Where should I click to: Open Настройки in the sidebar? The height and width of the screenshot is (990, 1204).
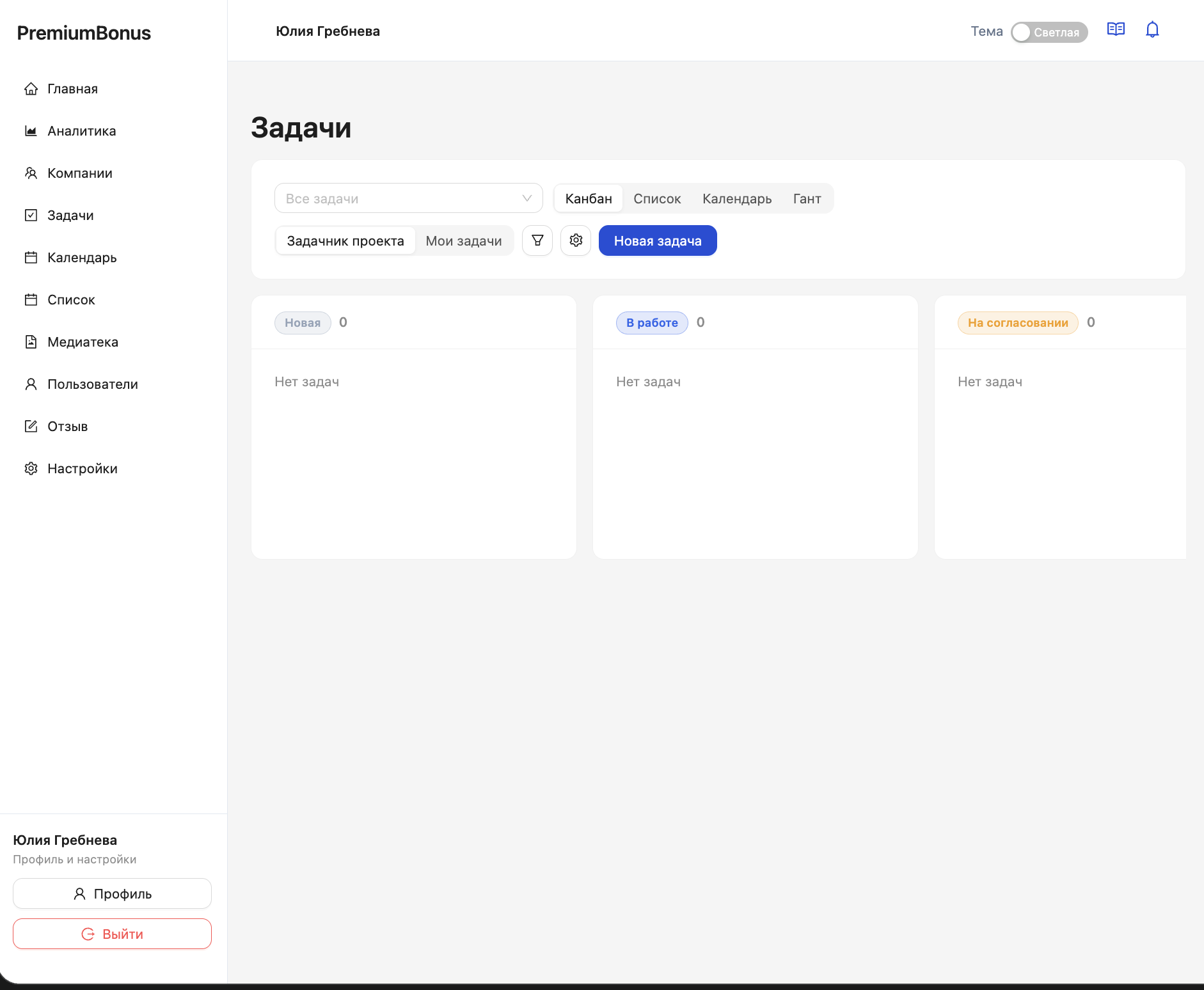click(82, 469)
